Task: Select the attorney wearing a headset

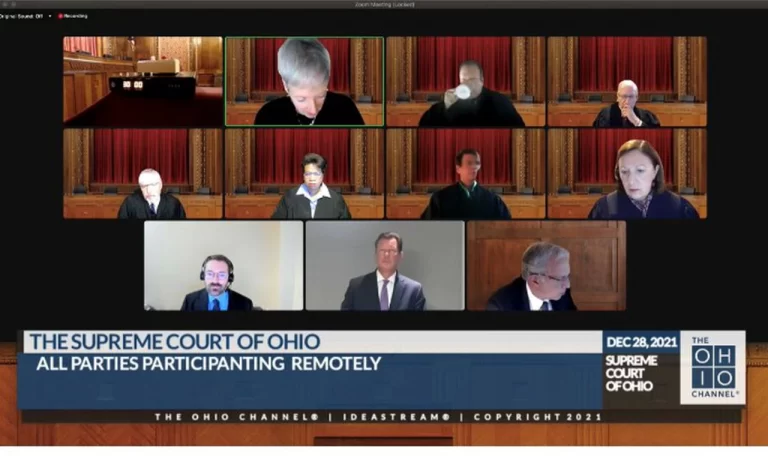Action: [x=223, y=265]
